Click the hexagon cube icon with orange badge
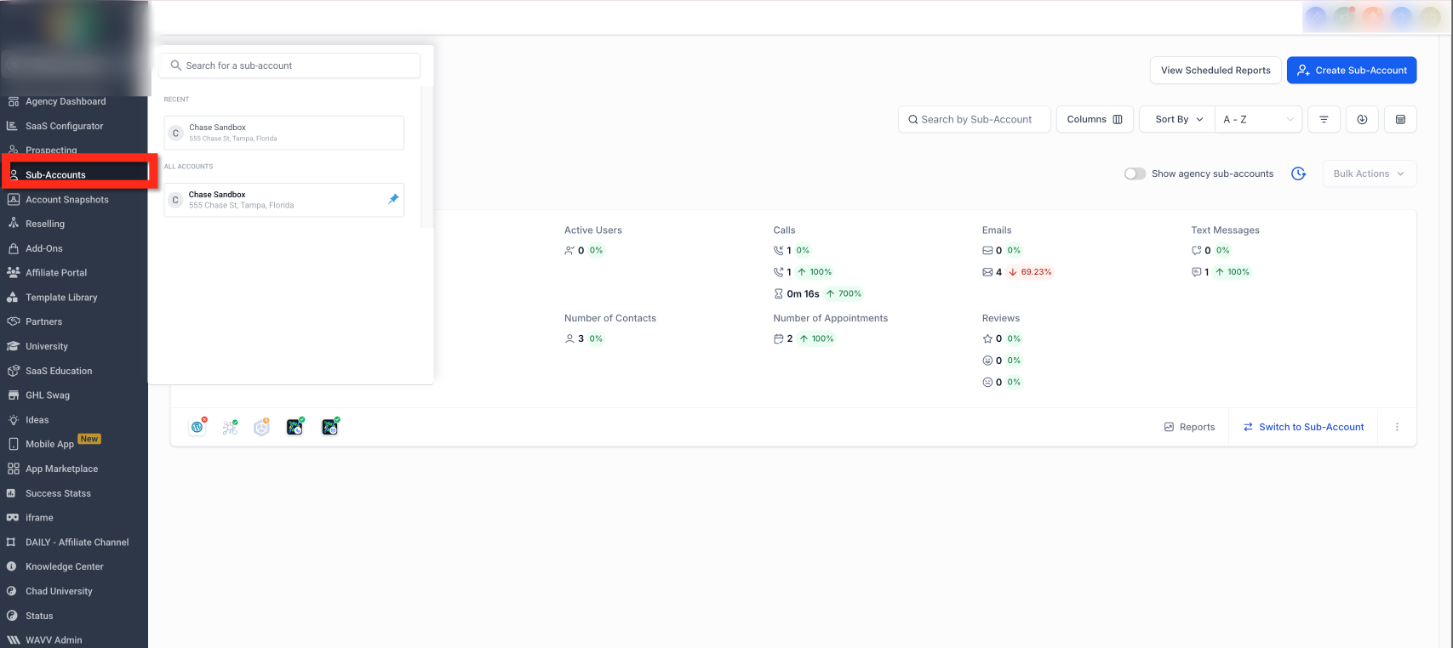Image resolution: width=1453 pixels, height=648 pixels. [x=262, y=427]
